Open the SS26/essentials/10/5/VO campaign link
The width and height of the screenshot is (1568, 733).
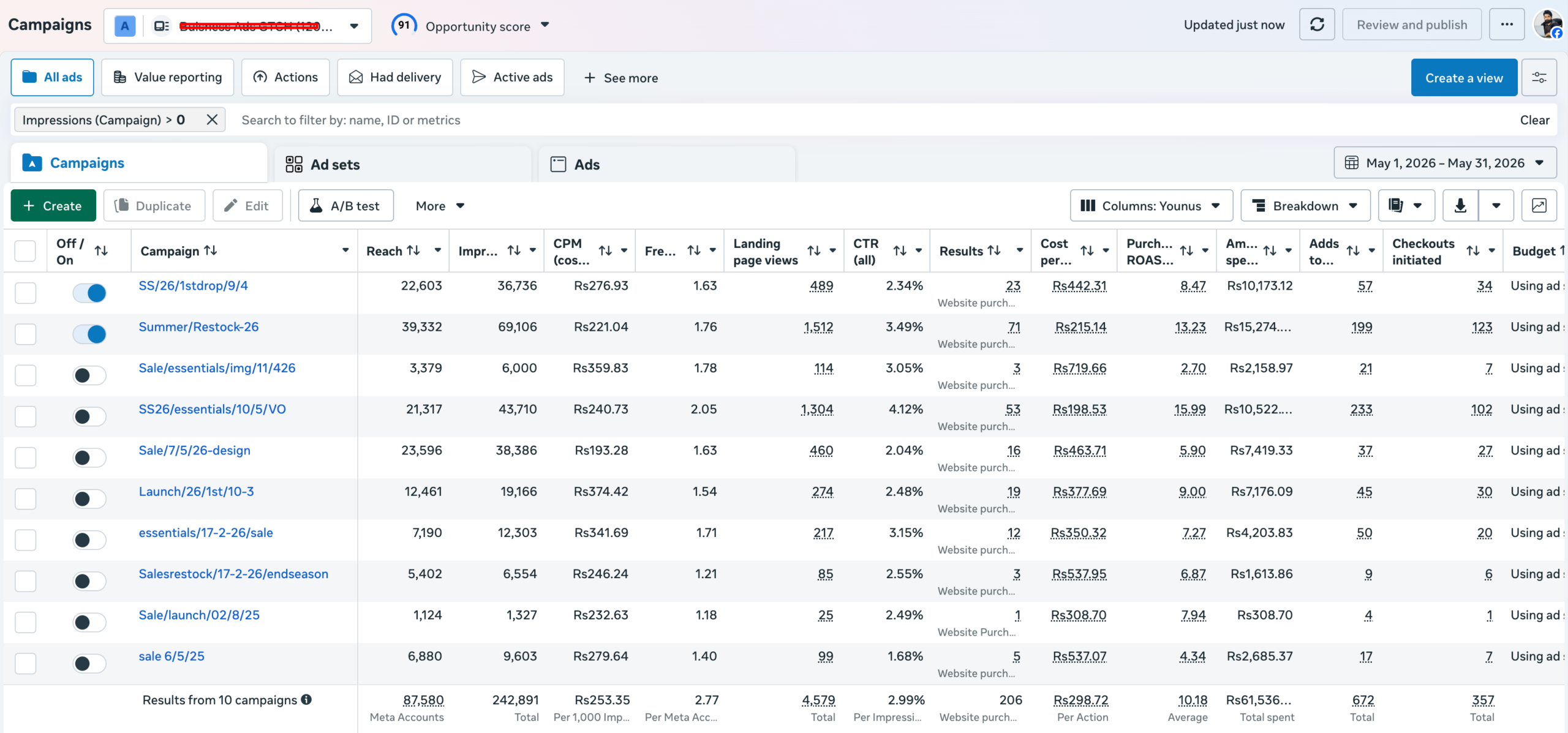pos(212,409)
